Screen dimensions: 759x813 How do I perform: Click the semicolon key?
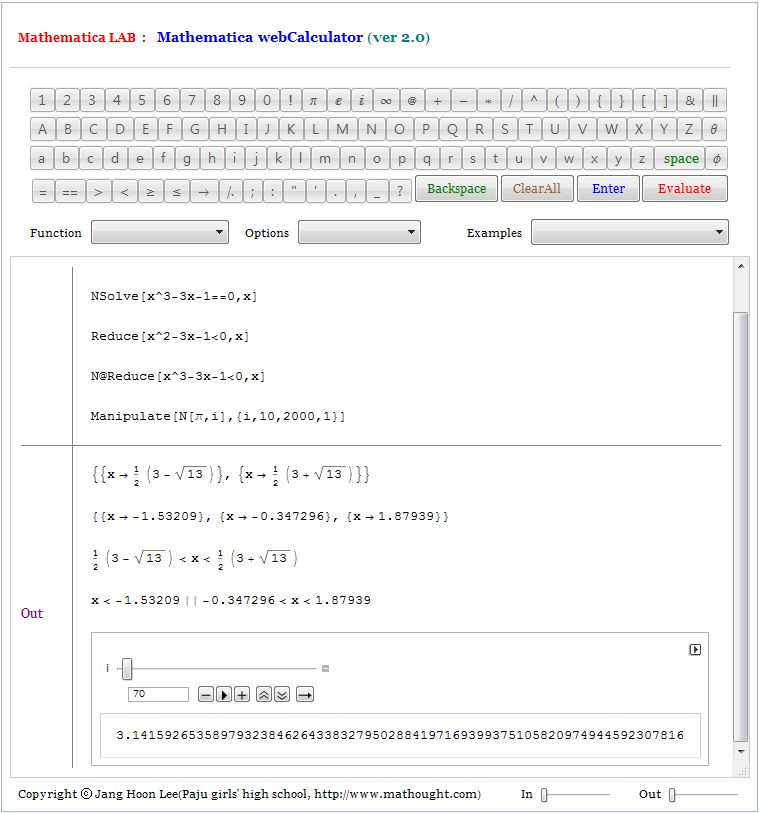pyautogui.click(x=252, y=192)
